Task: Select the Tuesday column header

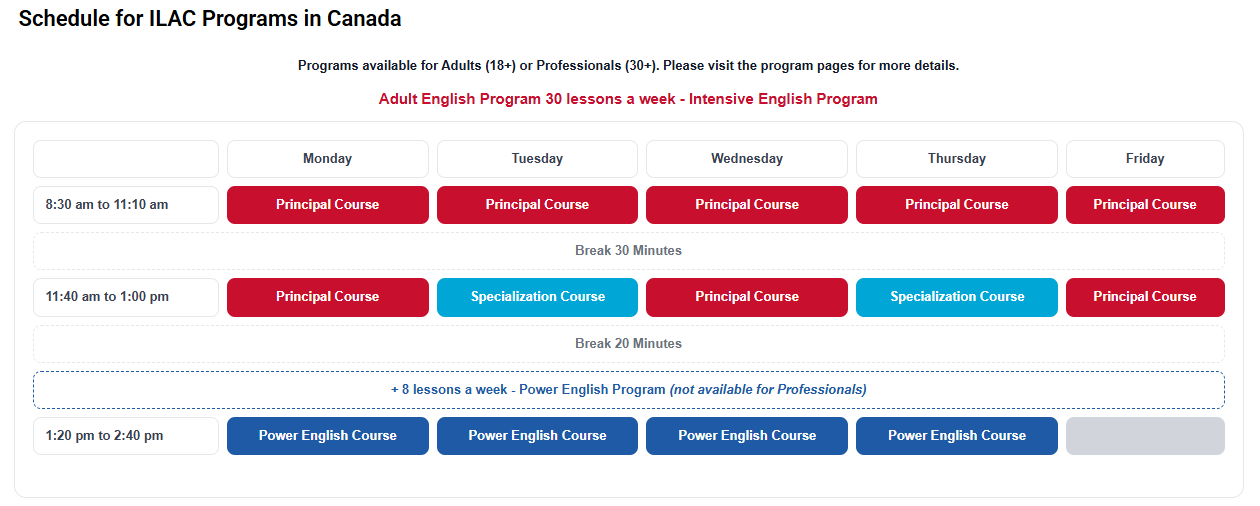Action: pos(537,159)
